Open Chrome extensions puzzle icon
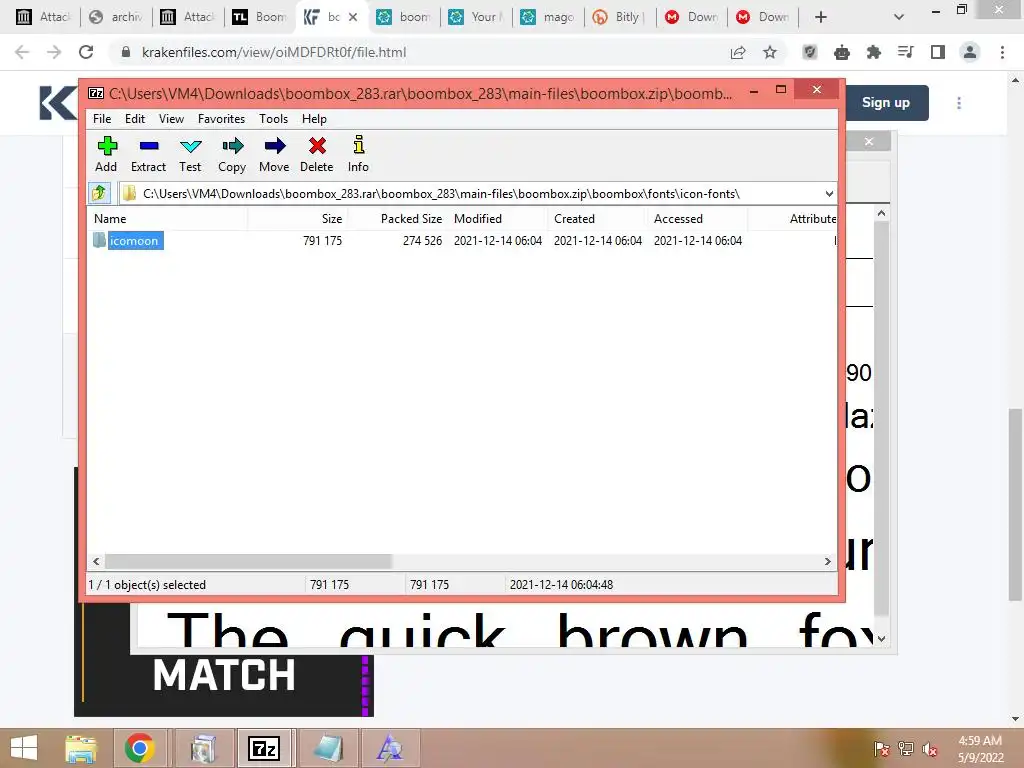Screen dimensions: 1024x768 [x=874, y=52]
